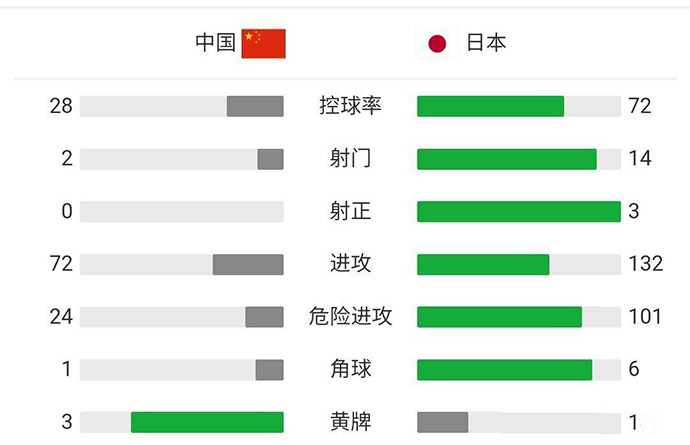
Task: Click Japan's green dangerous attacks bar
Action: pos(499,317)
